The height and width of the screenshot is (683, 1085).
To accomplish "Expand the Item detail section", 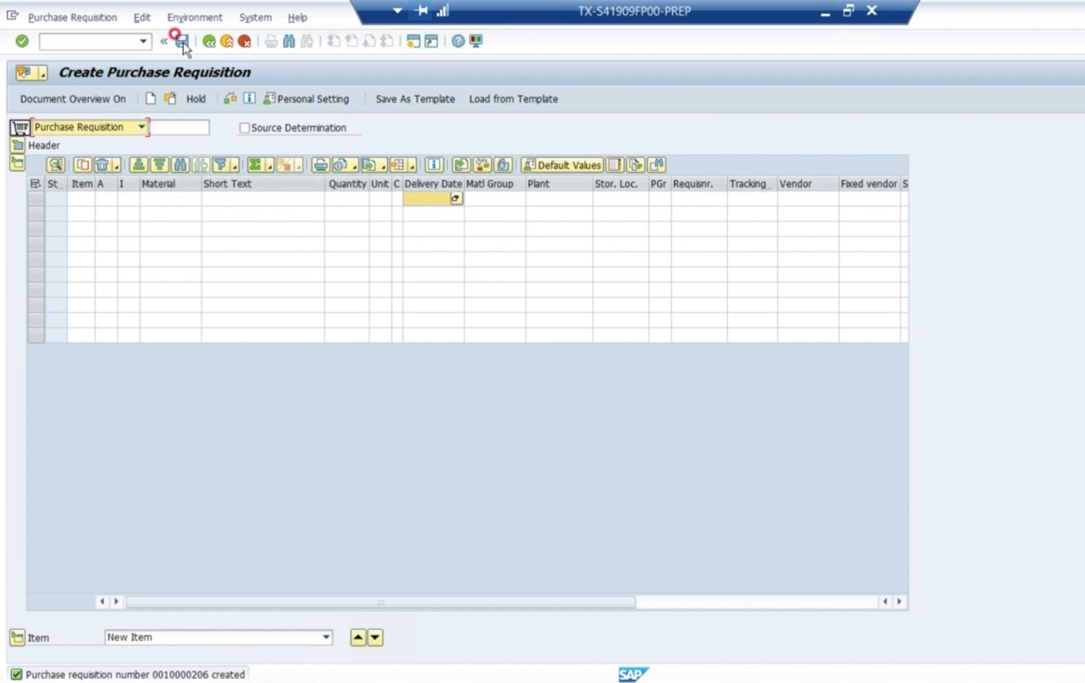I will tap(17, 637).
